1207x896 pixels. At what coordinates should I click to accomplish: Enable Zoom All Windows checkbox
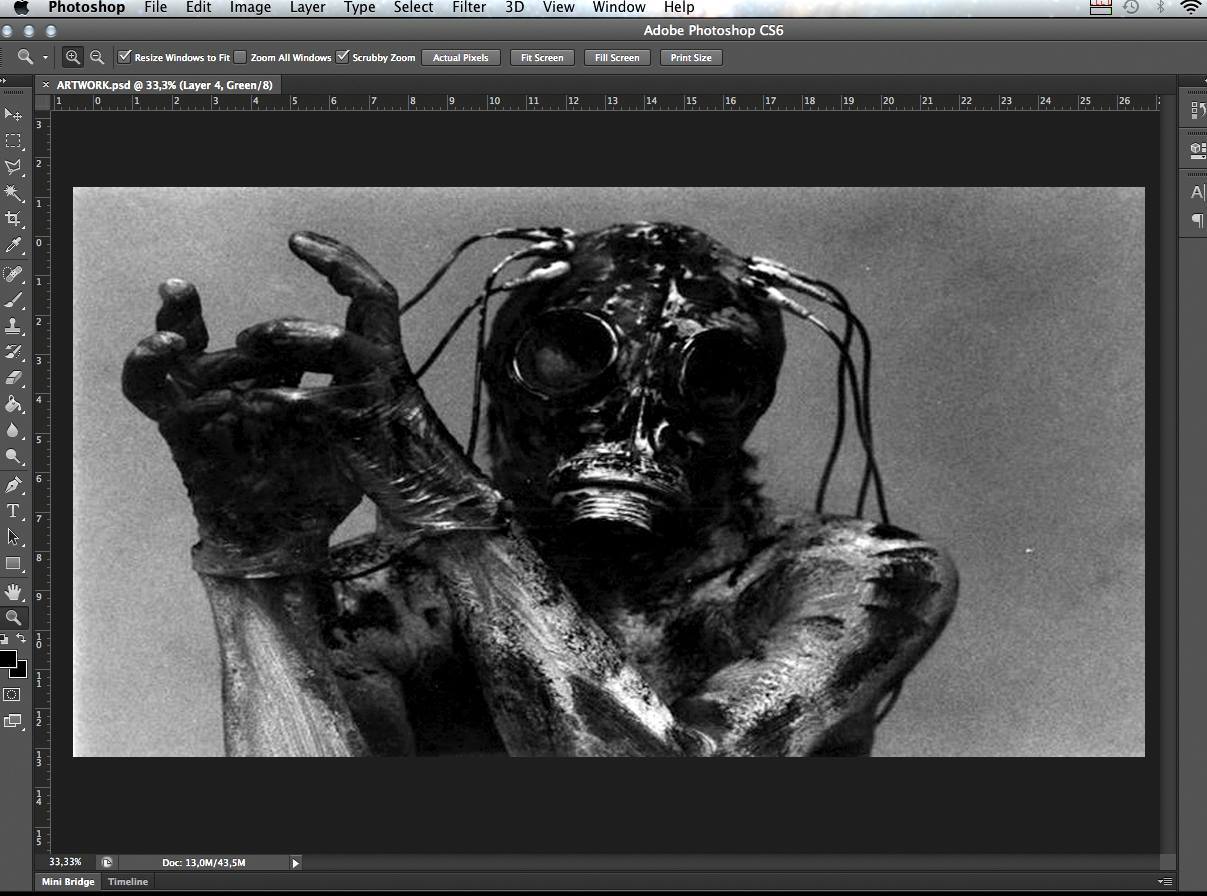pyautogui.click(x=240, y=57)
